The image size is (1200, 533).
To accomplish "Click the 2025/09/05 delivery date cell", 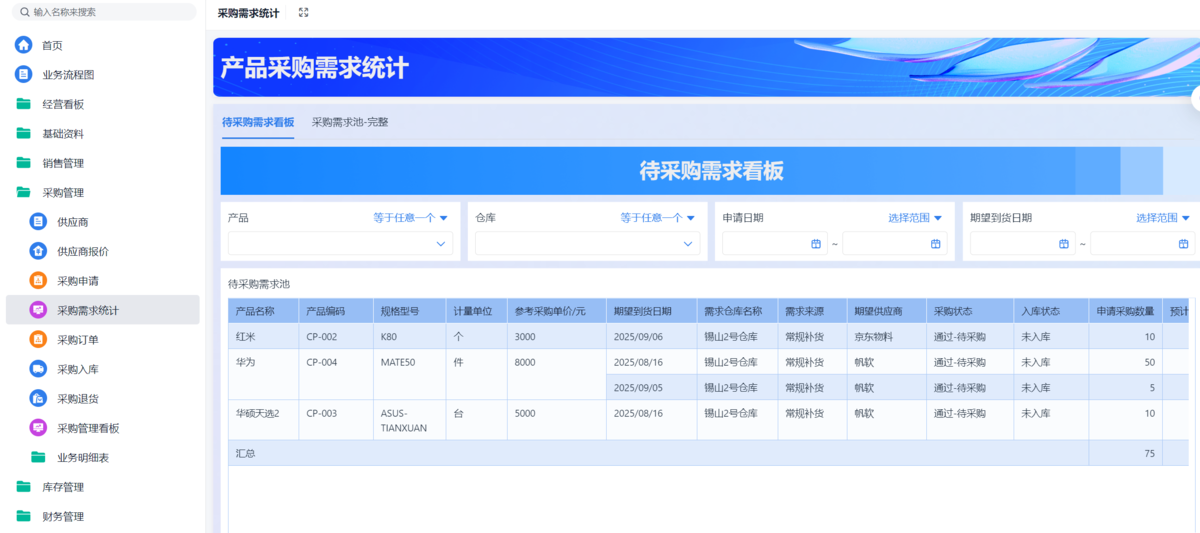I will pyautogui.click(x=651, y=387).
